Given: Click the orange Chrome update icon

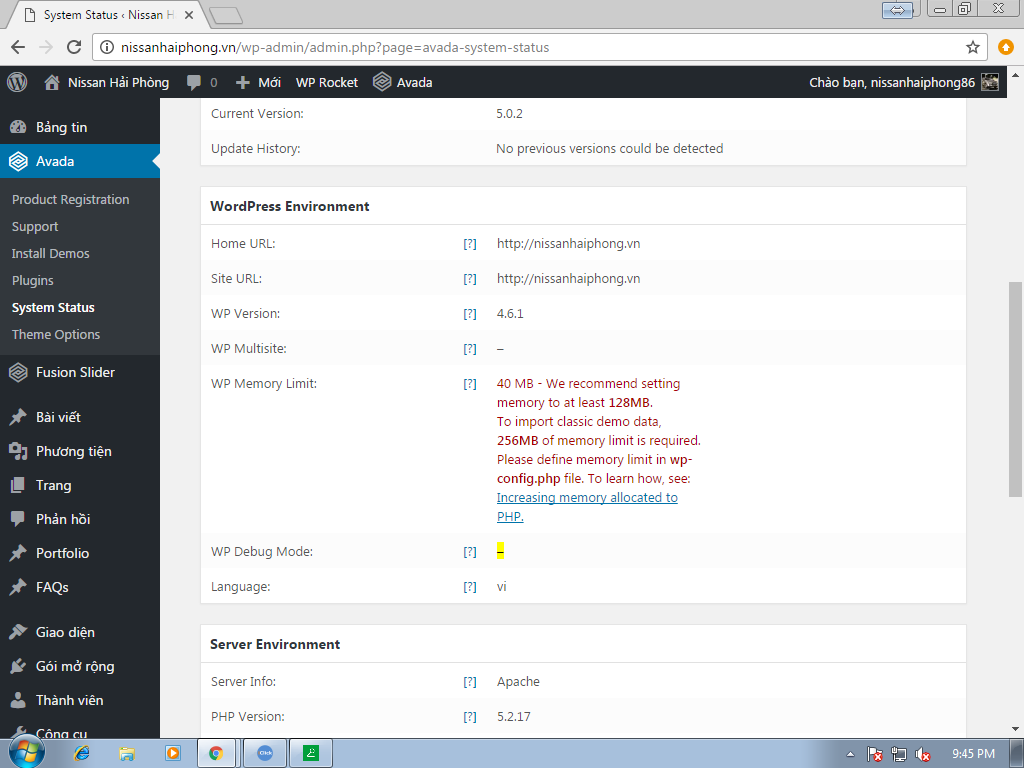Looking at the screenshot, I should (x=1006, y=47).
